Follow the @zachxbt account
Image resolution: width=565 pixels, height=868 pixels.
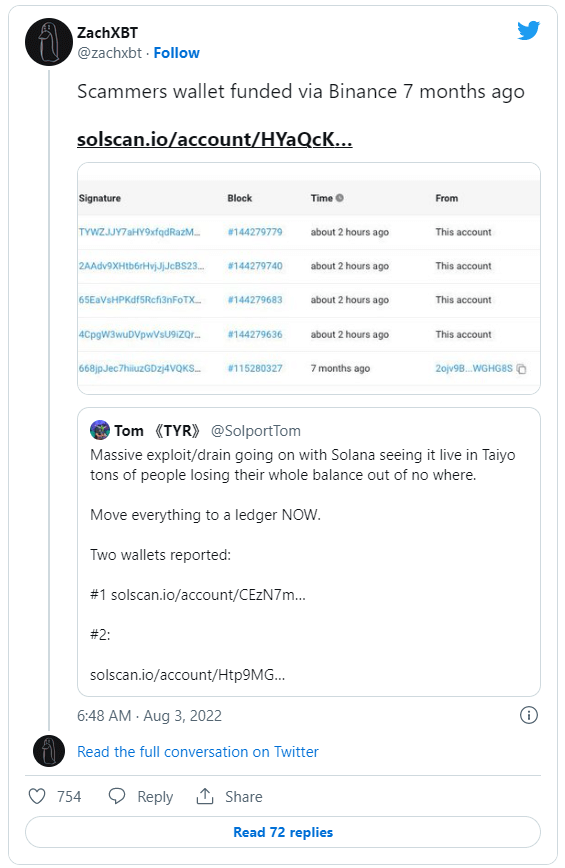[x=177, y=53]
